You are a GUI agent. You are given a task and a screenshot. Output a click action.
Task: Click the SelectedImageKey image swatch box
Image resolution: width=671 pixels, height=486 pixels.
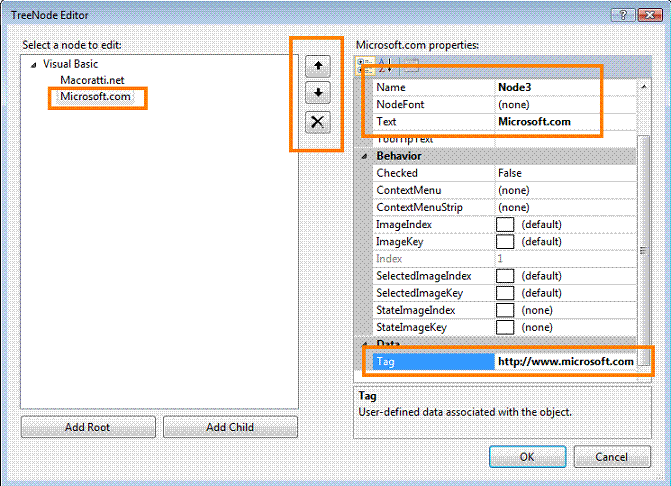505,293
